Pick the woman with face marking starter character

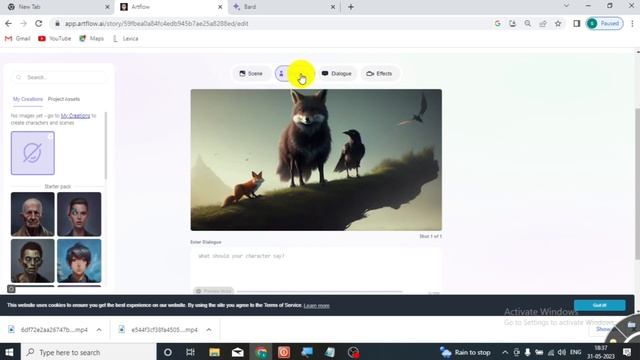click(x=79, y=214)
